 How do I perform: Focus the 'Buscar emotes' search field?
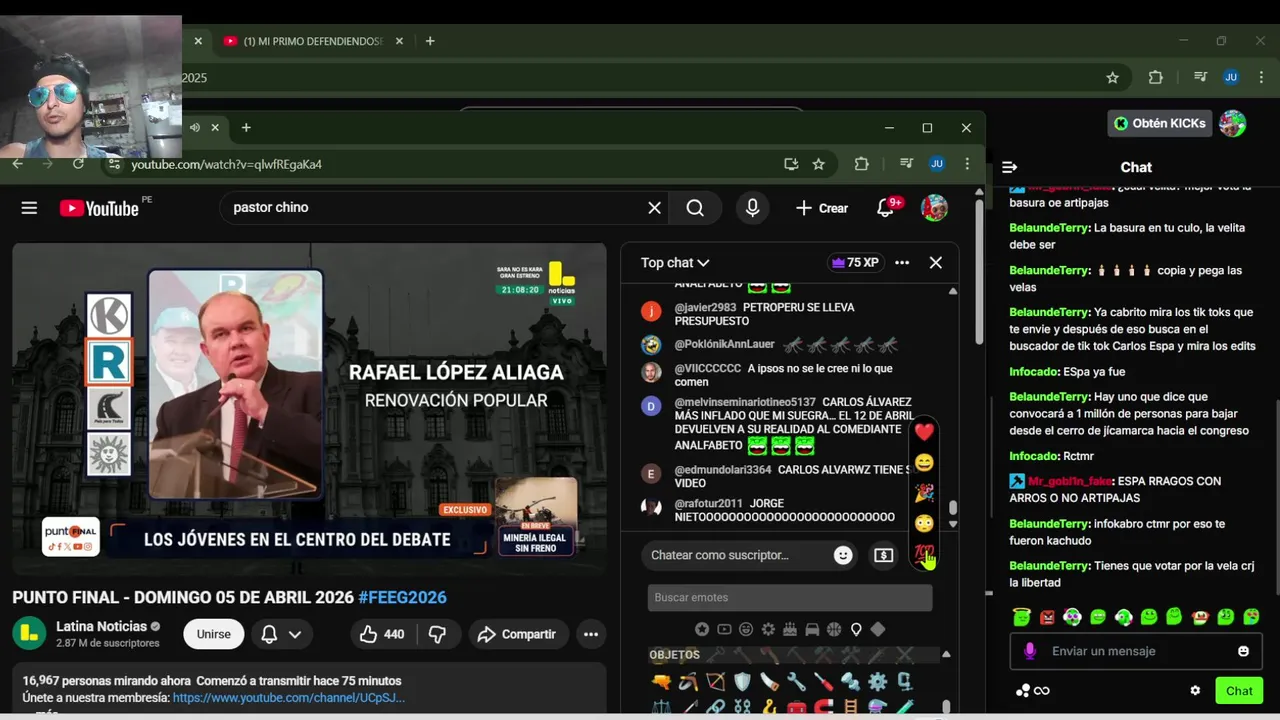point(790,598)
